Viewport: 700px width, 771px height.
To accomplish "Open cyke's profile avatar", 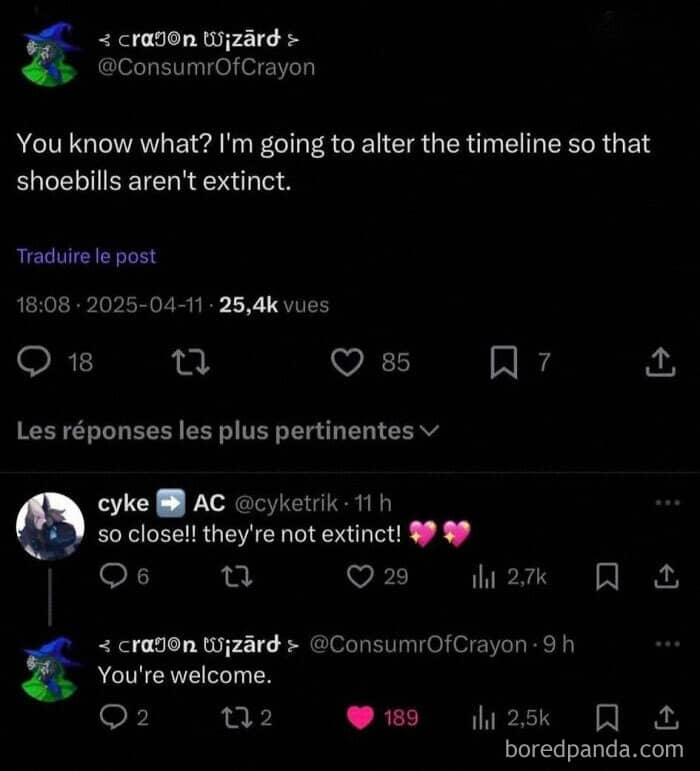I will (50, 526).
